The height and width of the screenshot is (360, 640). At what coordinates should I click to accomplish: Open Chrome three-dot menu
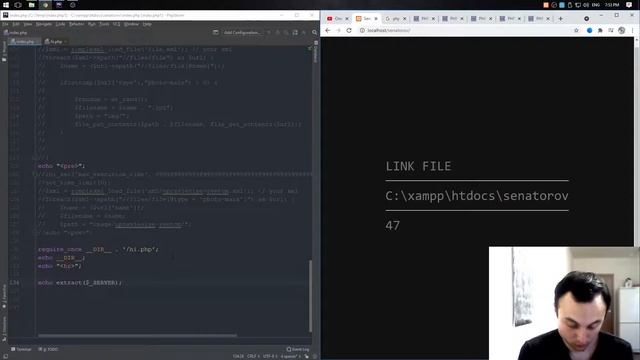632,31
